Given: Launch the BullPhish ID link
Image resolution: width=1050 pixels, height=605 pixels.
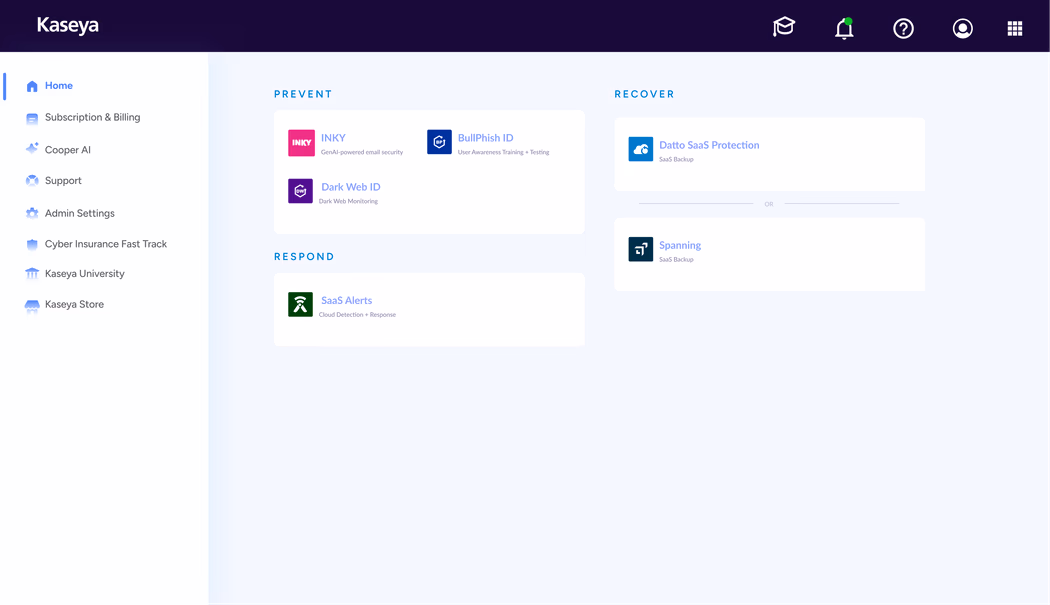Looking at the screenshot, I should tap(485, 138).
